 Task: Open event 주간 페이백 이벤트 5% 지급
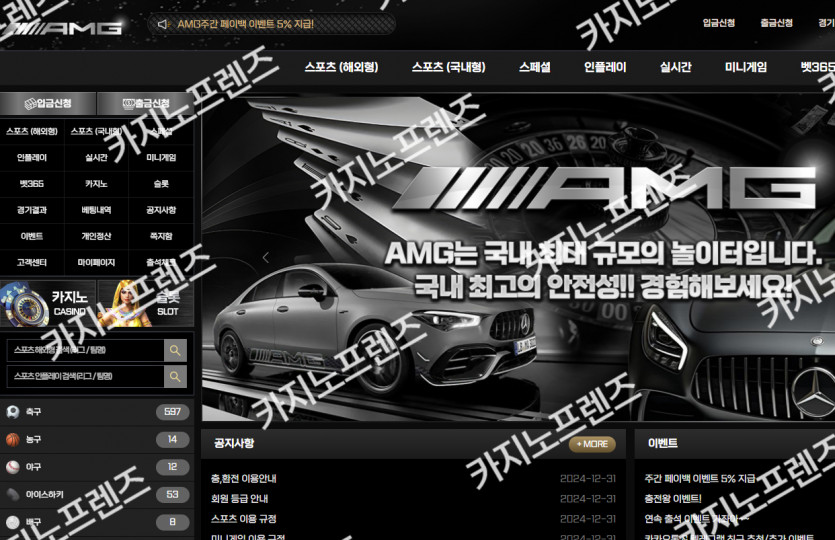[x=700, y=478]
